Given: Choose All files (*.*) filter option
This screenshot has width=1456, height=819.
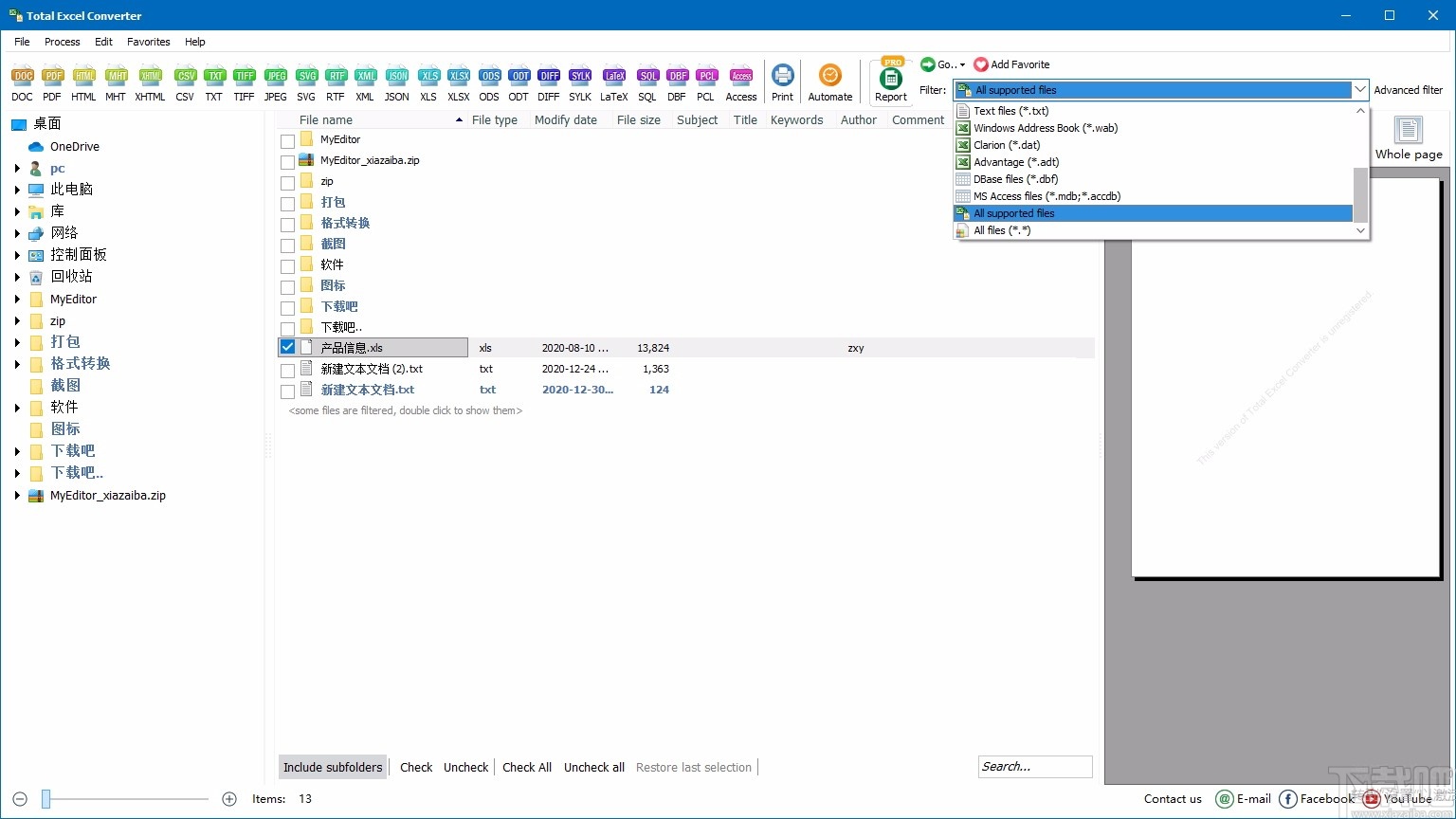Looking at the screenshot, I should [1153, 230].
